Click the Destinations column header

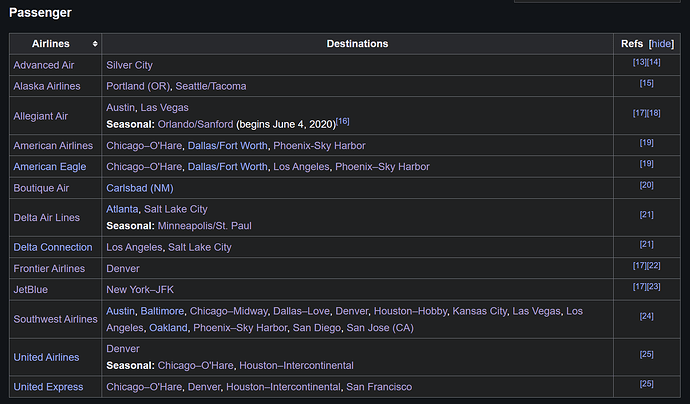pyautogui.click(x=357, y=44)
